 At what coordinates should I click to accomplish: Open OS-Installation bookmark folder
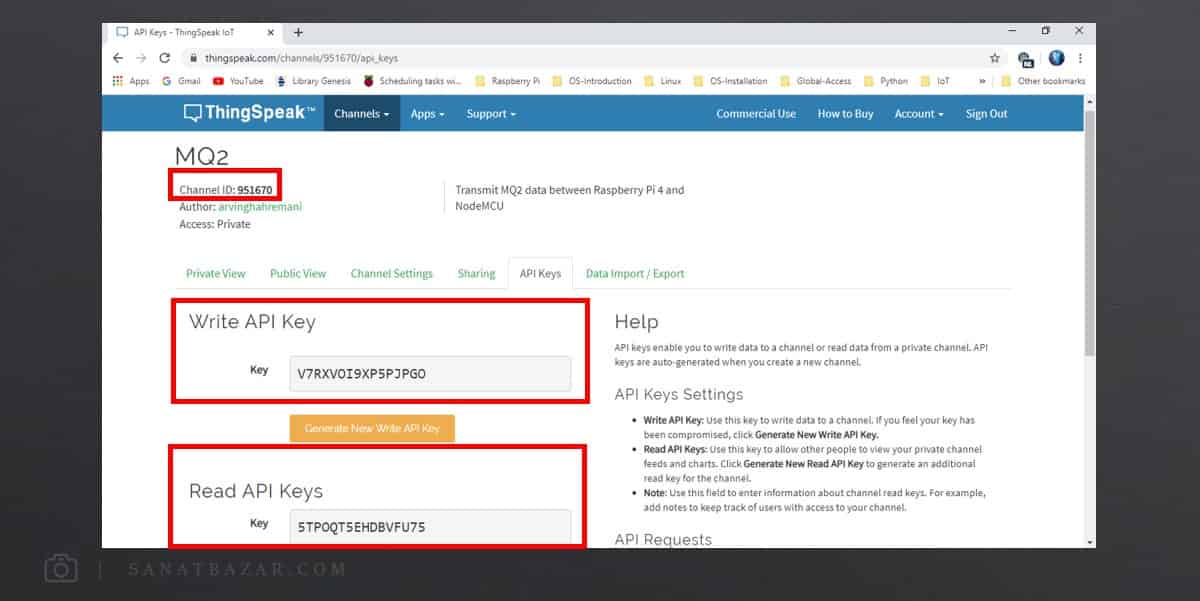click(730, 81)
